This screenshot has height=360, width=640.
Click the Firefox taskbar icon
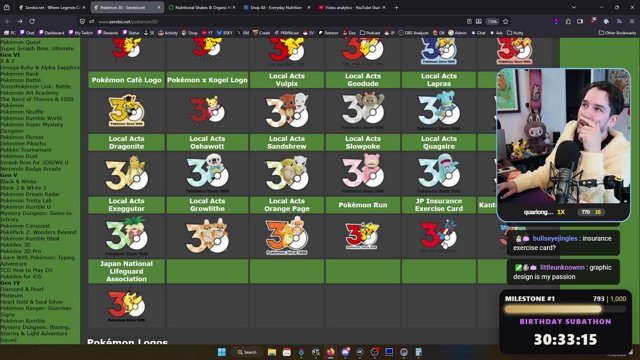click(330, 352)
